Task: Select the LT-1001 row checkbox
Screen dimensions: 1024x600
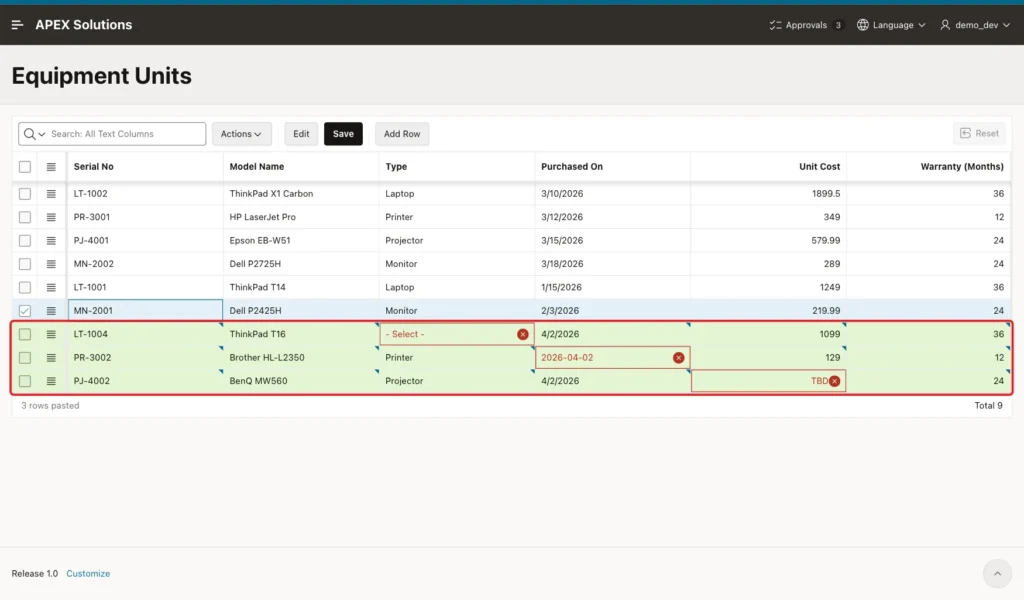Action: (x=25, y=288)
